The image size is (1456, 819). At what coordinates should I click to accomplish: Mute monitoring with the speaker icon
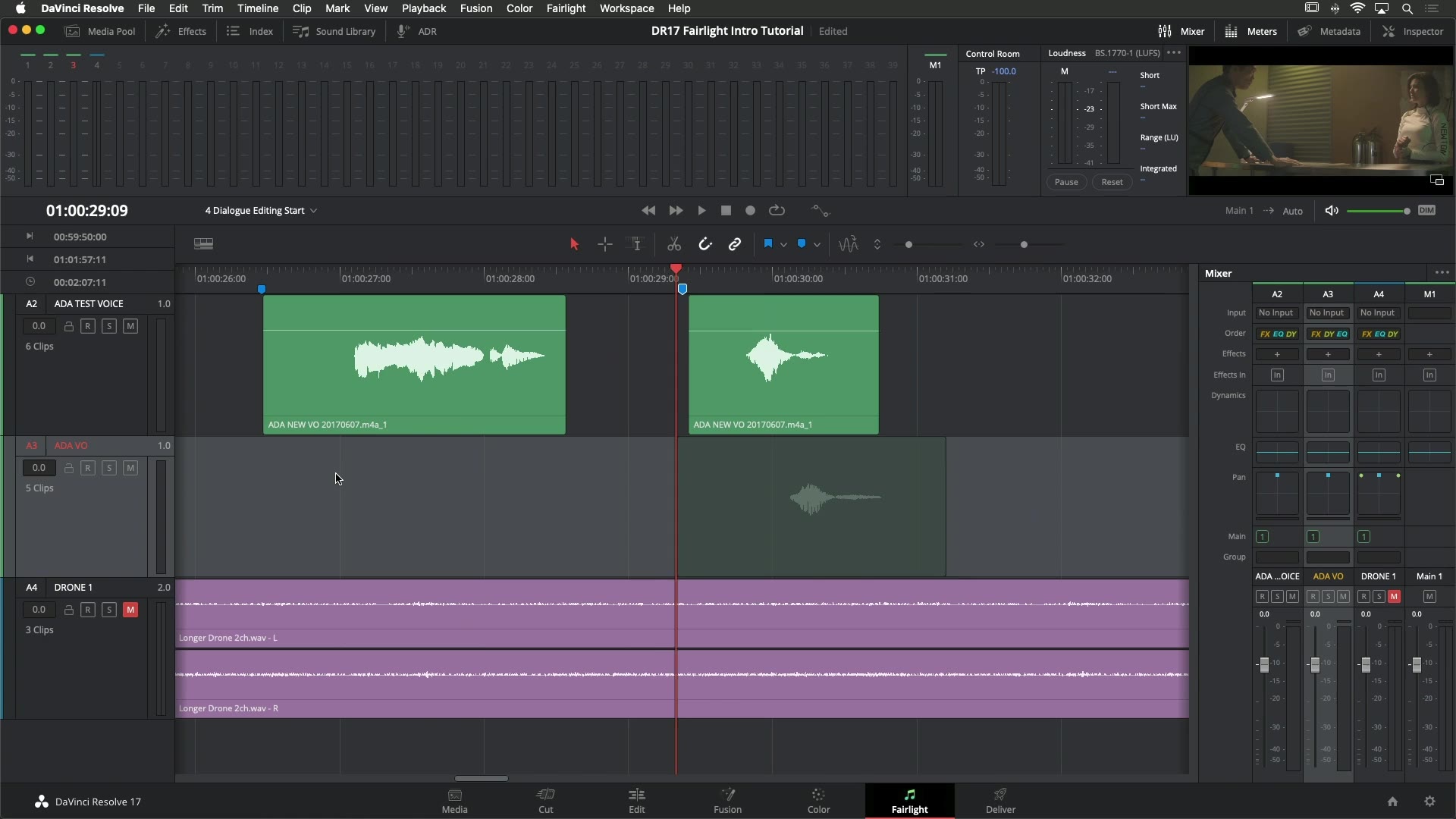[1332, 211]
